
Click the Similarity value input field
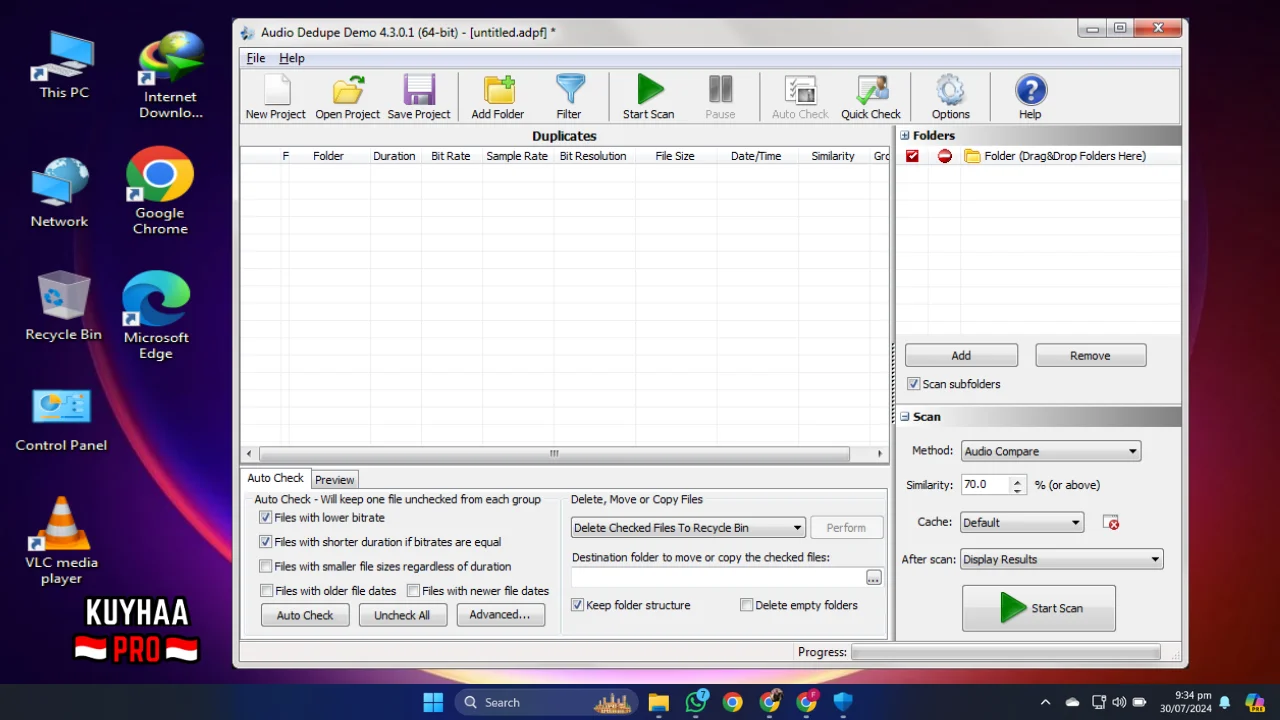(x=986, y=485)
